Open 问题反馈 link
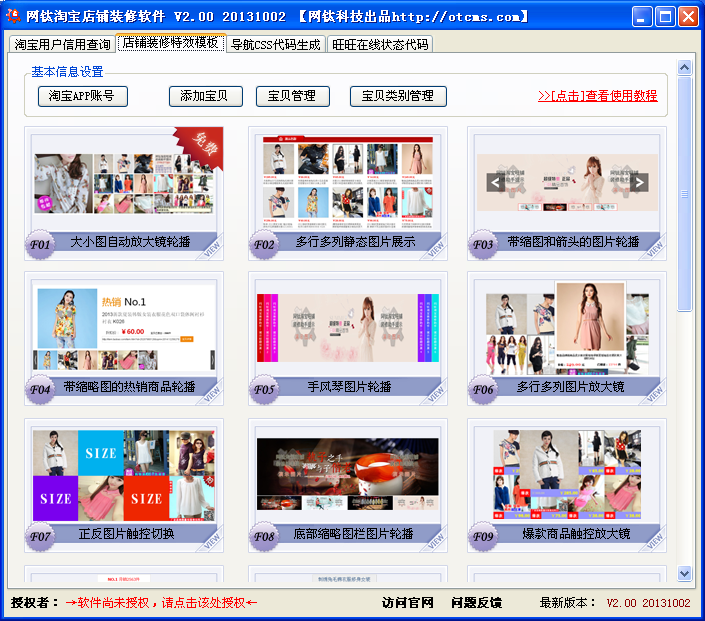705x621 pixels. 477,603
